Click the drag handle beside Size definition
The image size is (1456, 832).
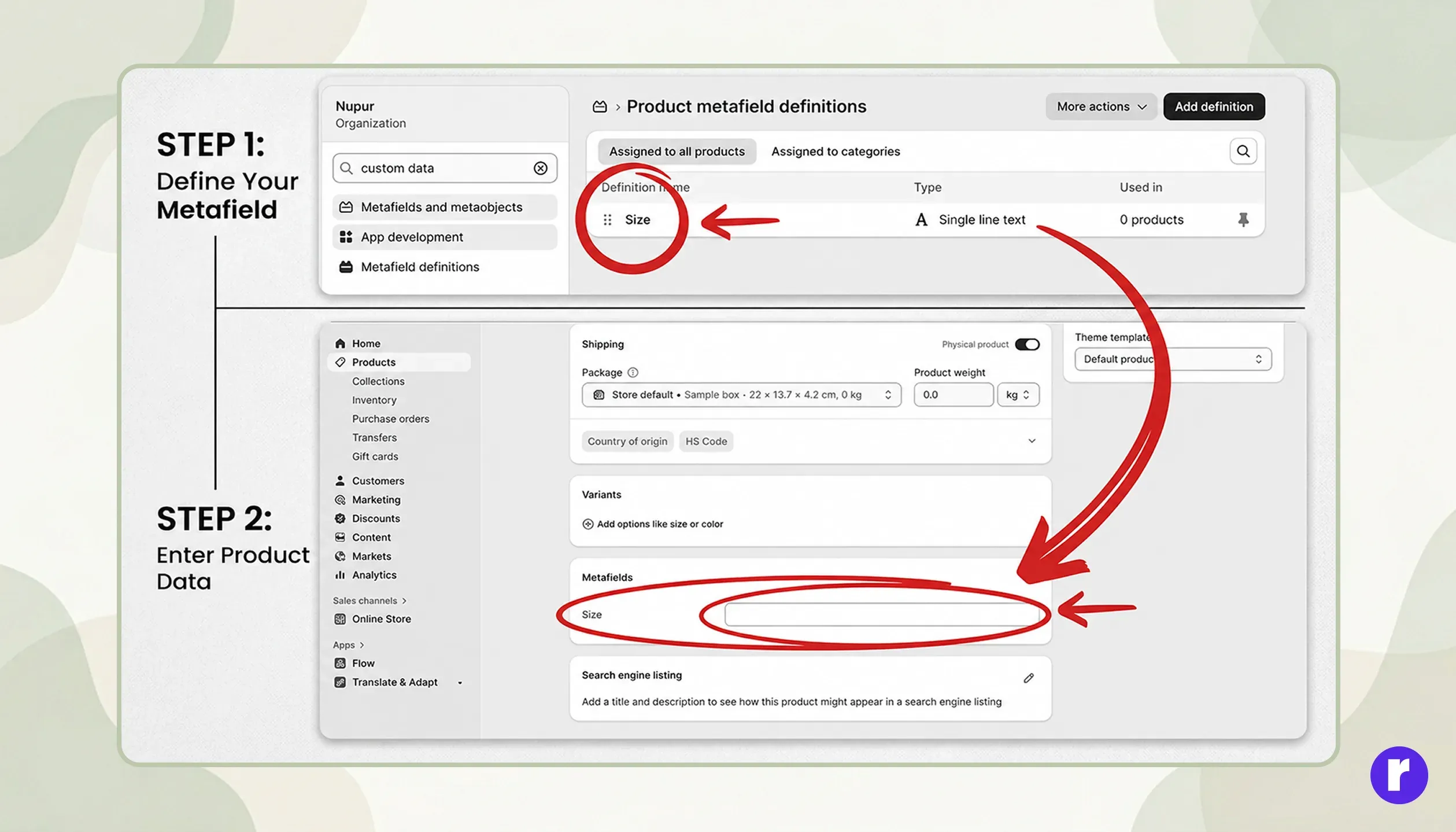coord(607,220)
